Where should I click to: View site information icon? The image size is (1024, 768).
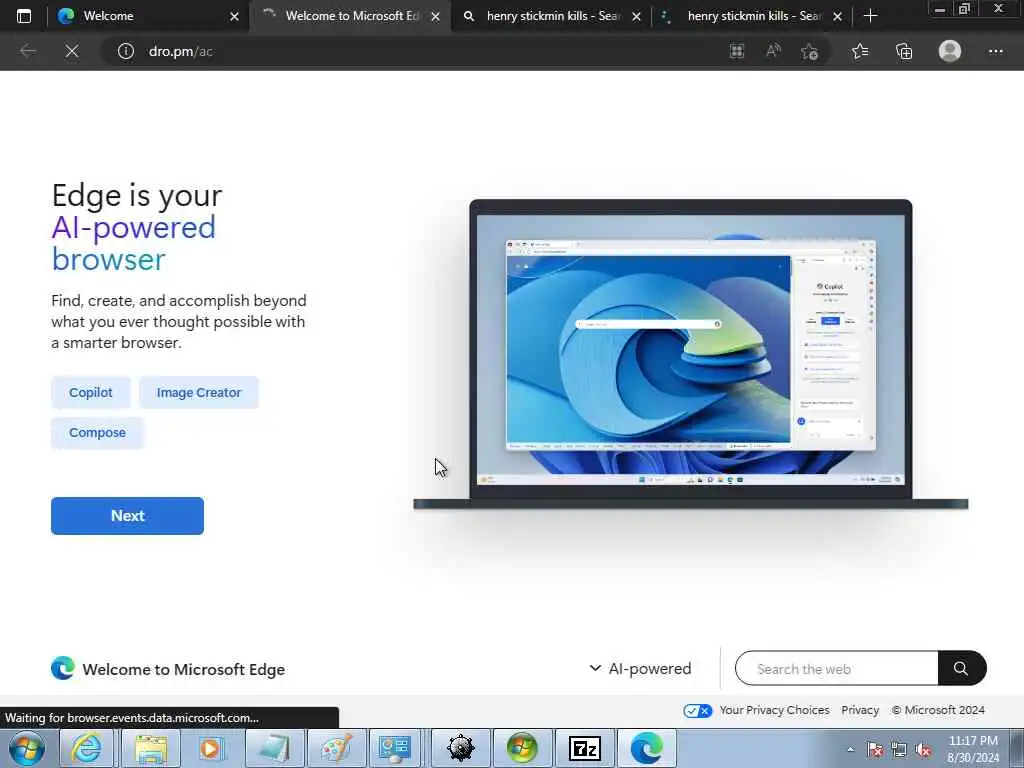[125, 51]
